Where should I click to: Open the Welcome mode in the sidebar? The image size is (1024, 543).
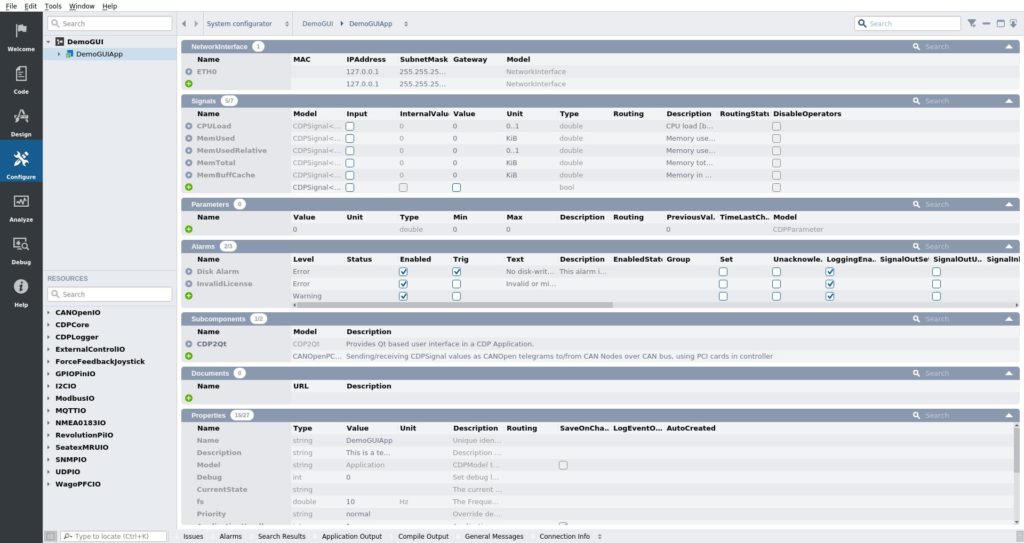point(21,36)
